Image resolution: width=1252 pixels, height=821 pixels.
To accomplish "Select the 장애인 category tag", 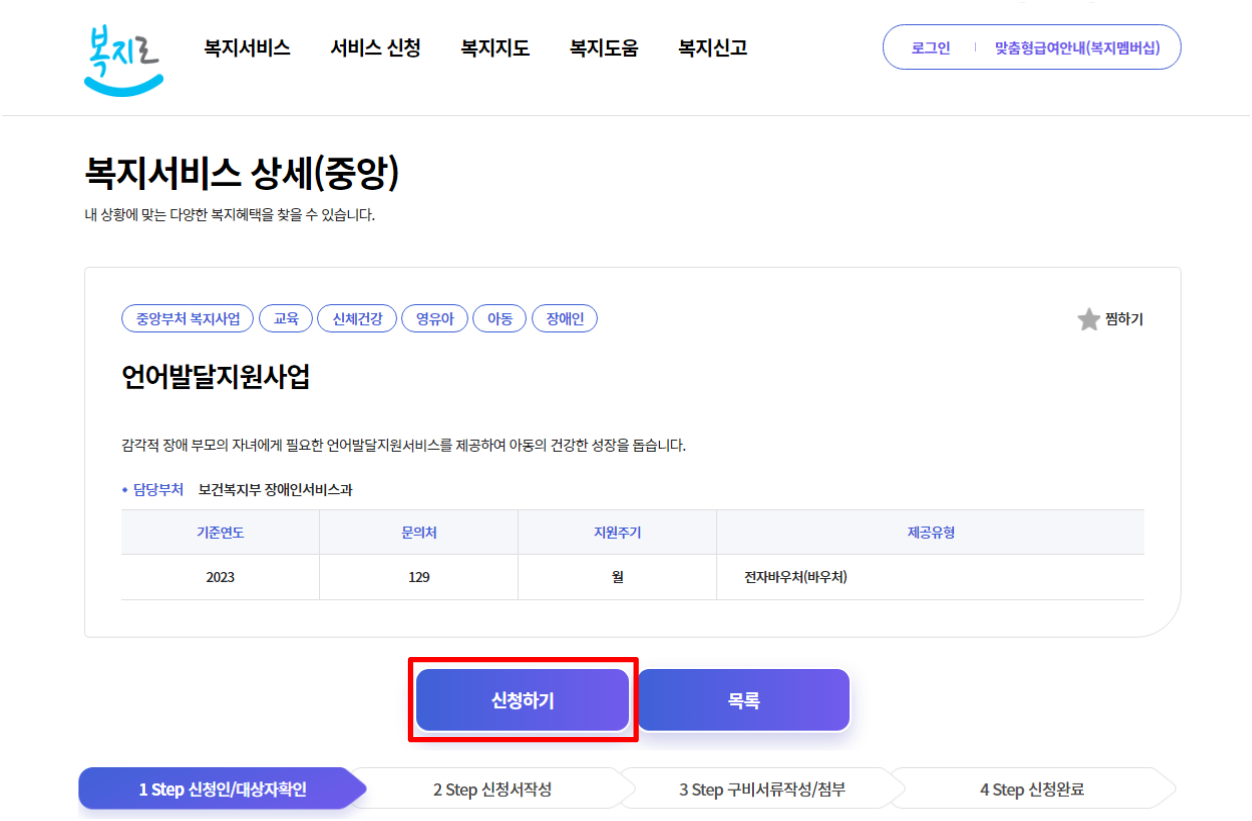I will click(x=564, y=318).
